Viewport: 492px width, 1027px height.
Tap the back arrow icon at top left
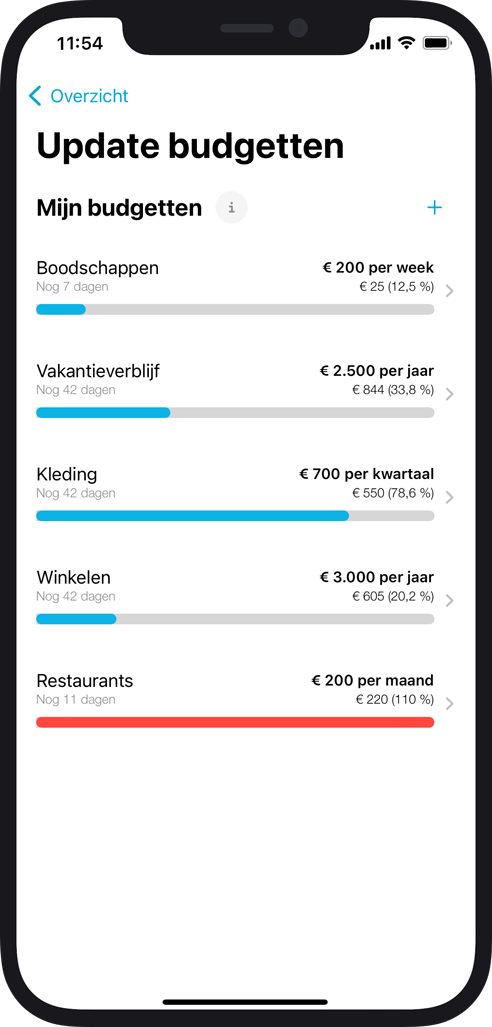click(35, 96)
